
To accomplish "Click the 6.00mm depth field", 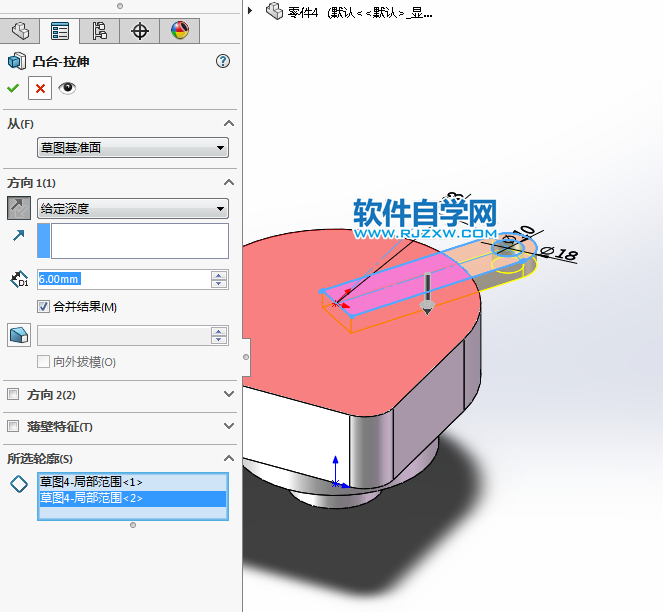I will (x=124, y=279).
